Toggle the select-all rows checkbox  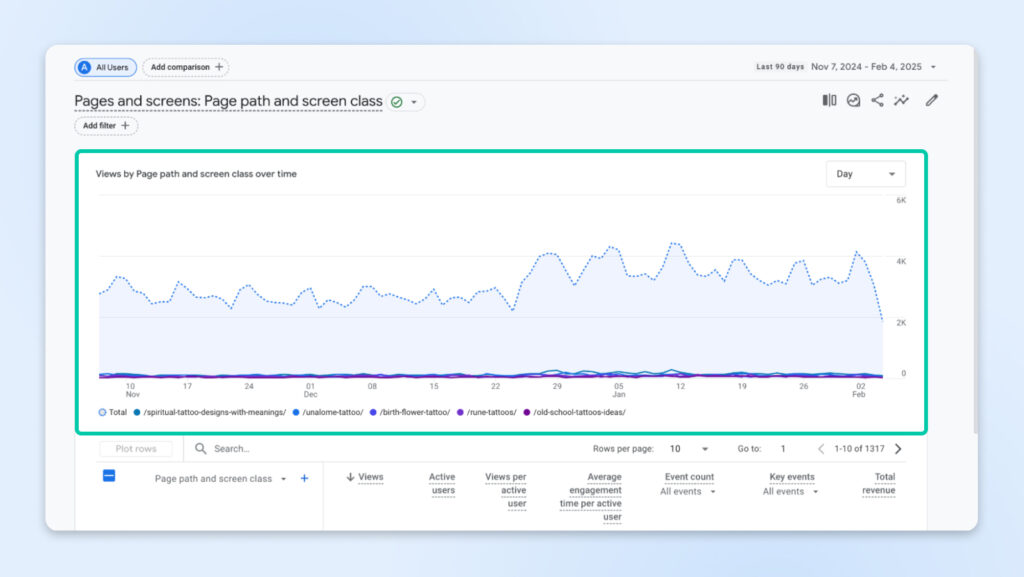coord(109,476)
